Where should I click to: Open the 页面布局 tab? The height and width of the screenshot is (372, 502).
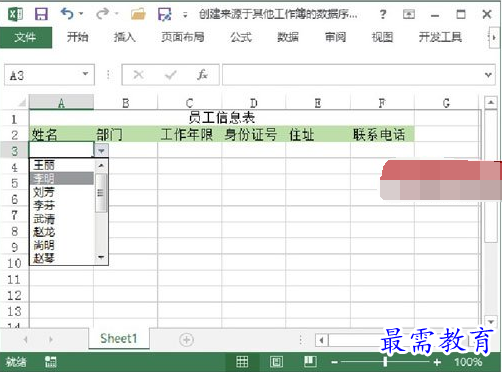tap(183, 37)
